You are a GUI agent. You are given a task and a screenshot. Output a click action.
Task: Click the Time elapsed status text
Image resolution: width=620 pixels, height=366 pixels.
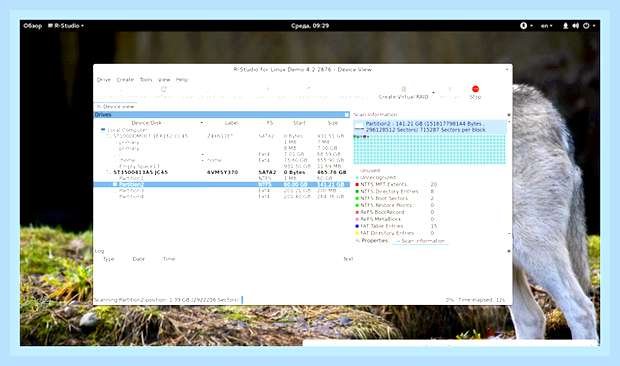point(482,300)
